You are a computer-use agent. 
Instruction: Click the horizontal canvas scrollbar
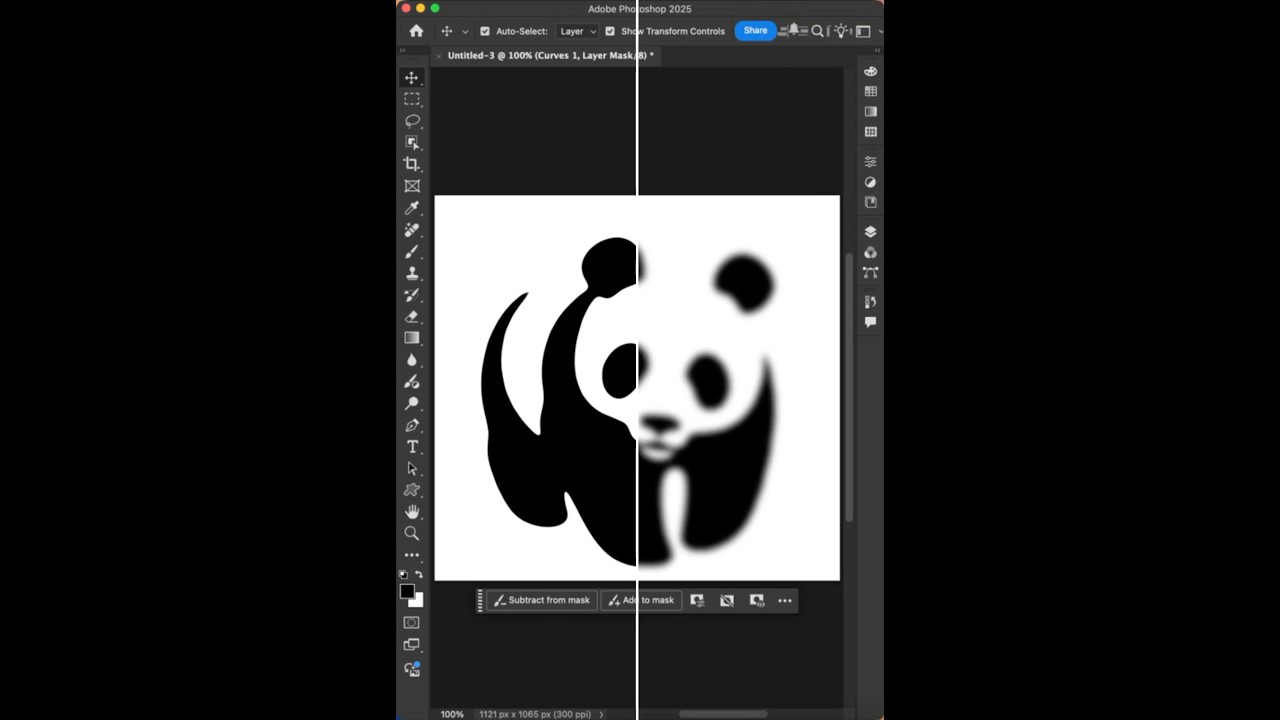tap(723, 714)
